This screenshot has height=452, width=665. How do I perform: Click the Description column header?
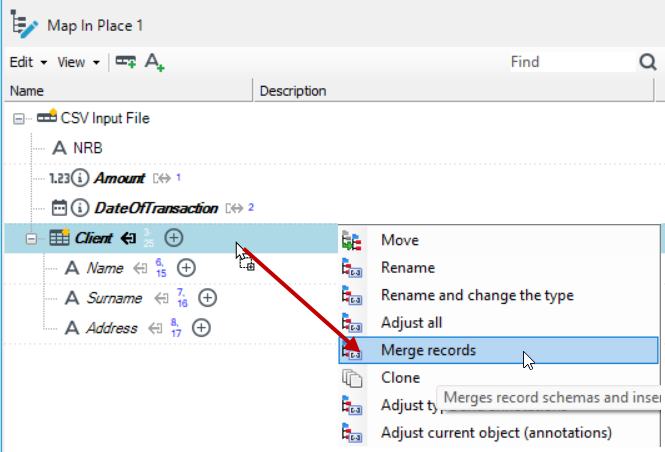[x=453, y=91]
